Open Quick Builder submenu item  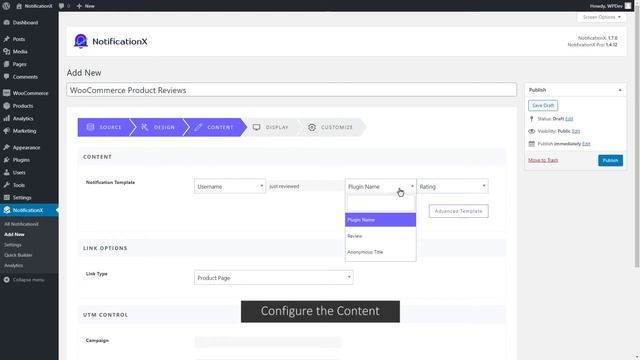pos(18,255)
